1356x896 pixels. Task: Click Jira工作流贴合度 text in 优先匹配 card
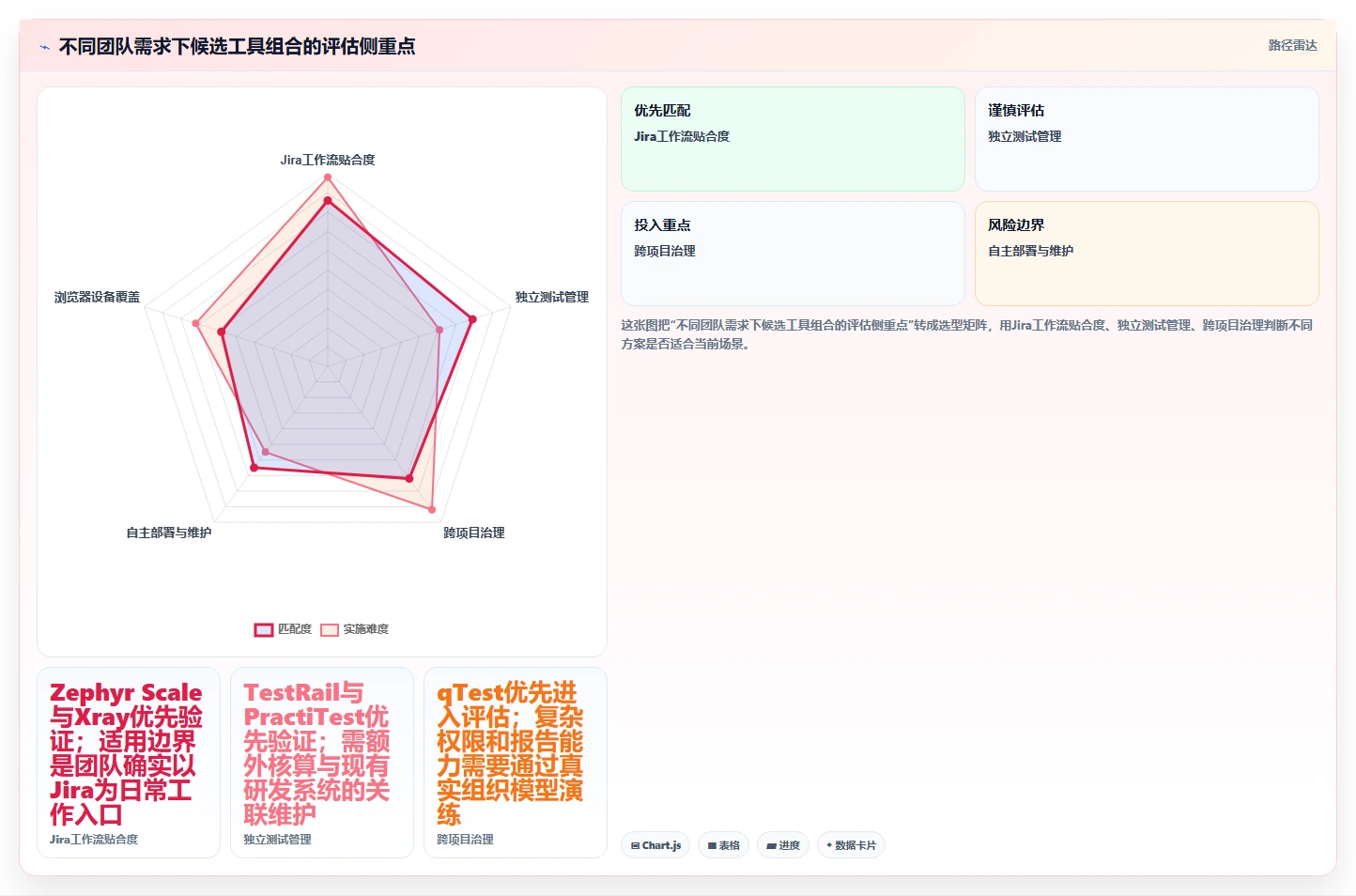pos(682,136)
